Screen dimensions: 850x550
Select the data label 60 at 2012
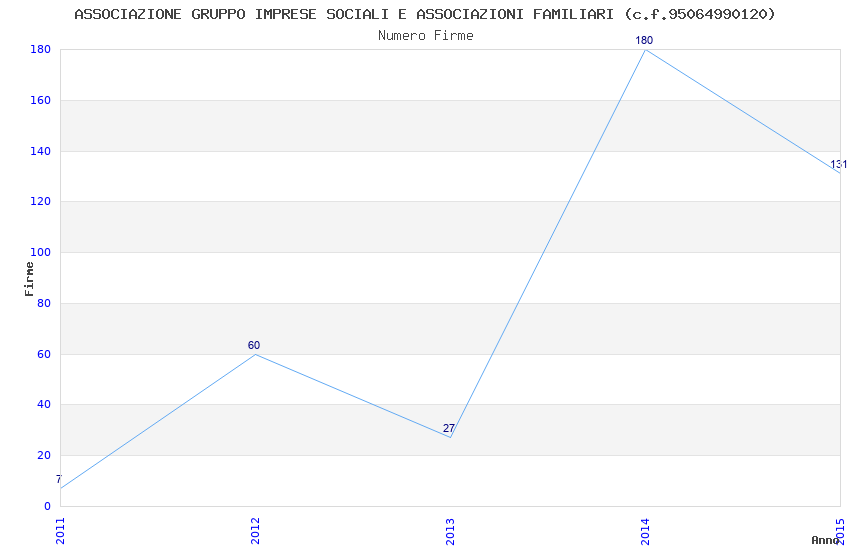point(254,345)
